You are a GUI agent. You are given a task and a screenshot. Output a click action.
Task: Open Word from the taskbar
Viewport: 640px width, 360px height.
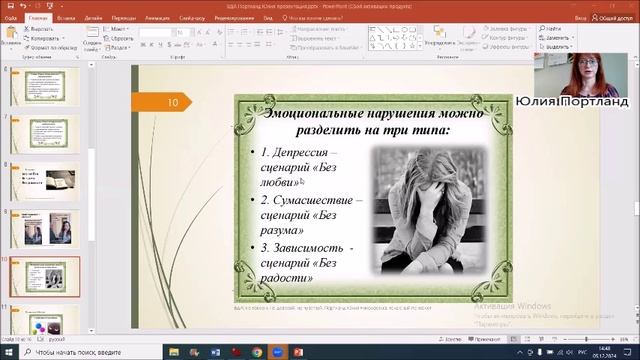point(216,352)
